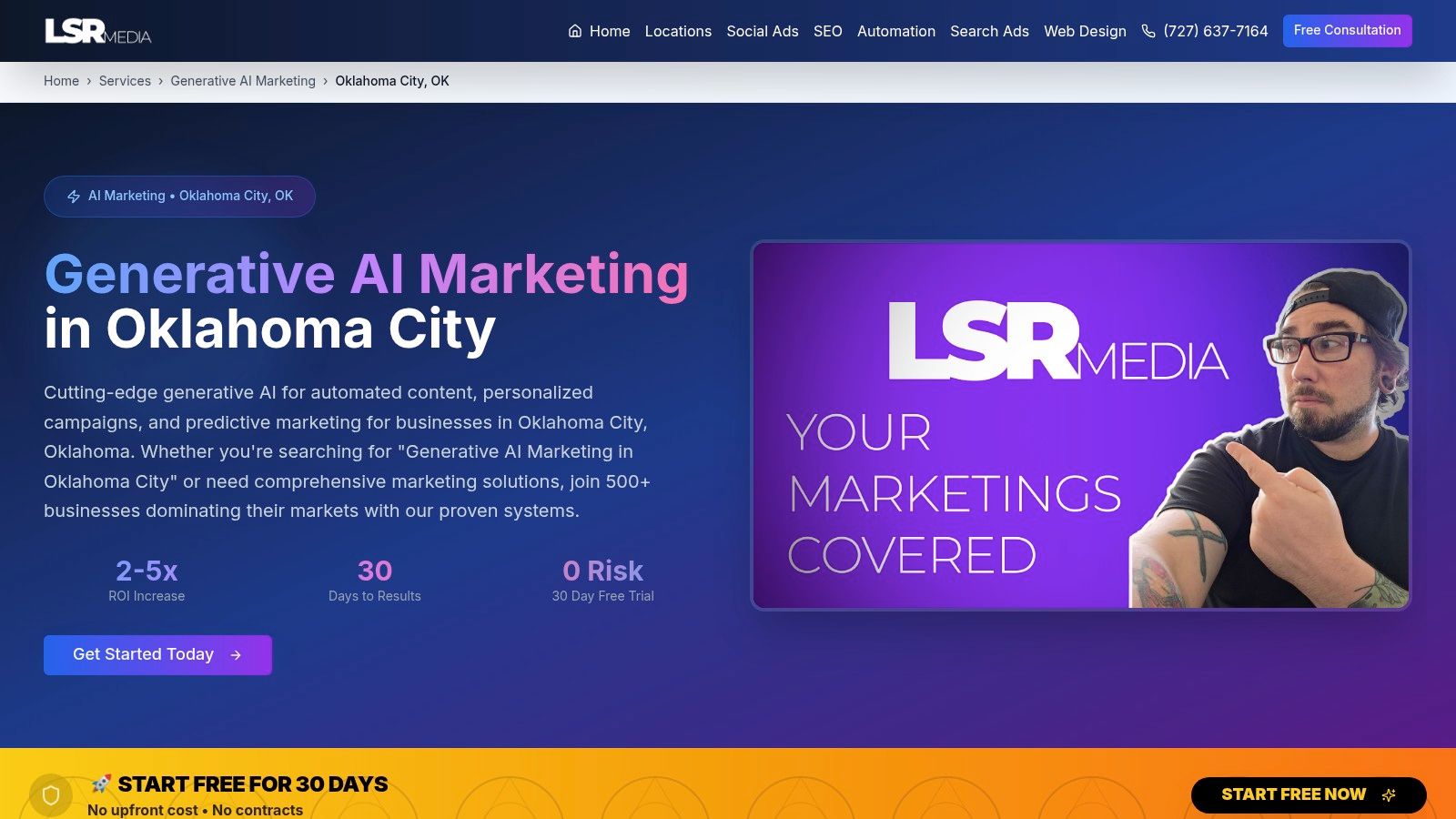Viewport: 1456px width, 819px height.
Task: Select SEO in the top navigation
Action: (x=828, y=31)
